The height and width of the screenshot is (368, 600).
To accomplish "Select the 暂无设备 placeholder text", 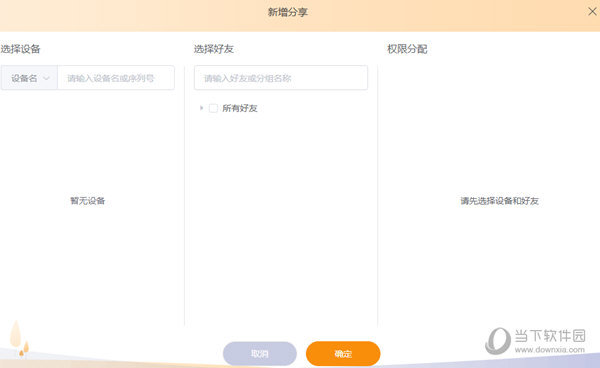I will pyautogui.click(x=88, y=201).
